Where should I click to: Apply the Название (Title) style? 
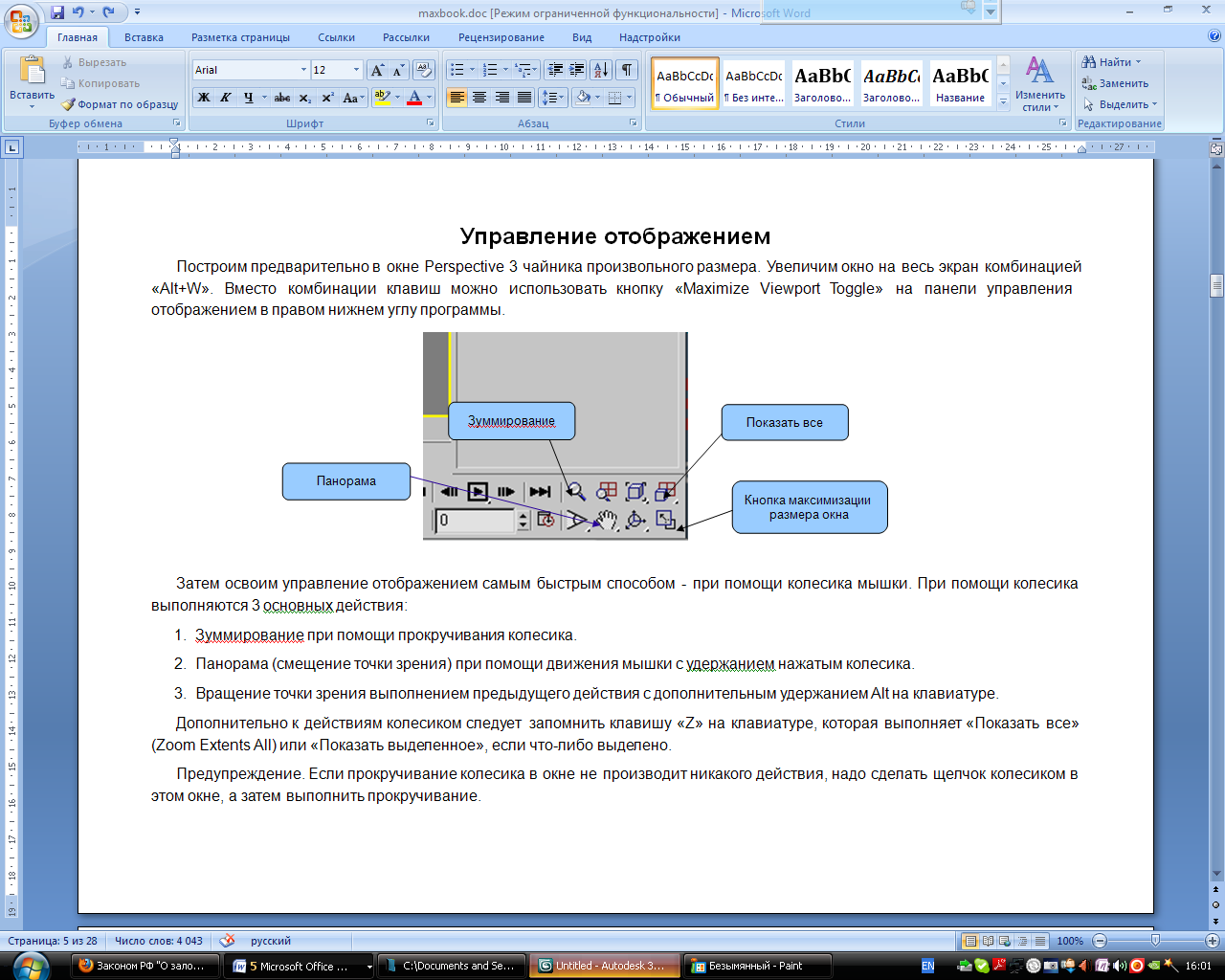click(960, 84)
